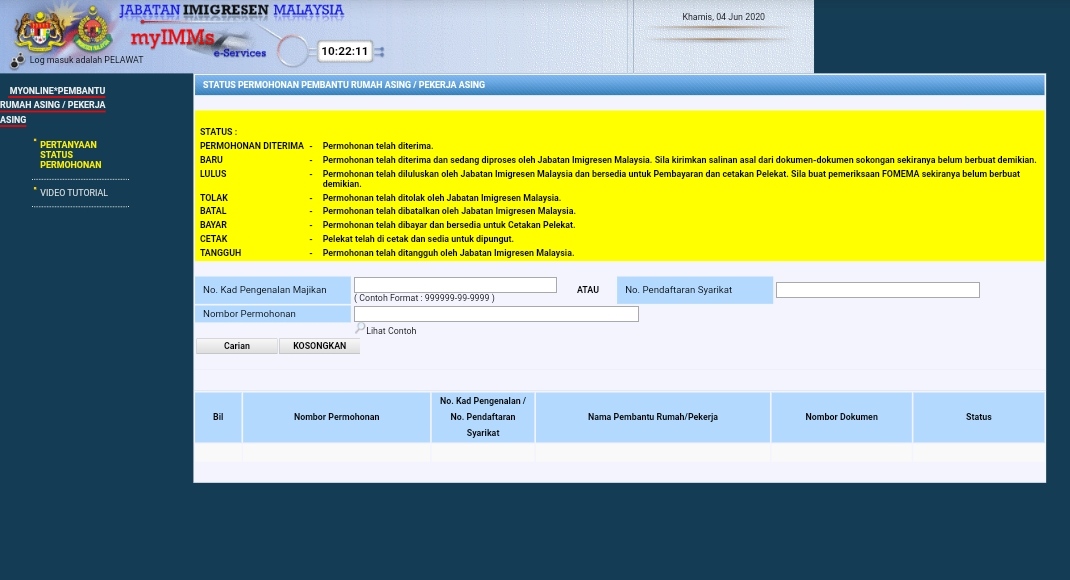1070x580 pixels.
Task: Click the CETAK status label
Action: point(214,239)
